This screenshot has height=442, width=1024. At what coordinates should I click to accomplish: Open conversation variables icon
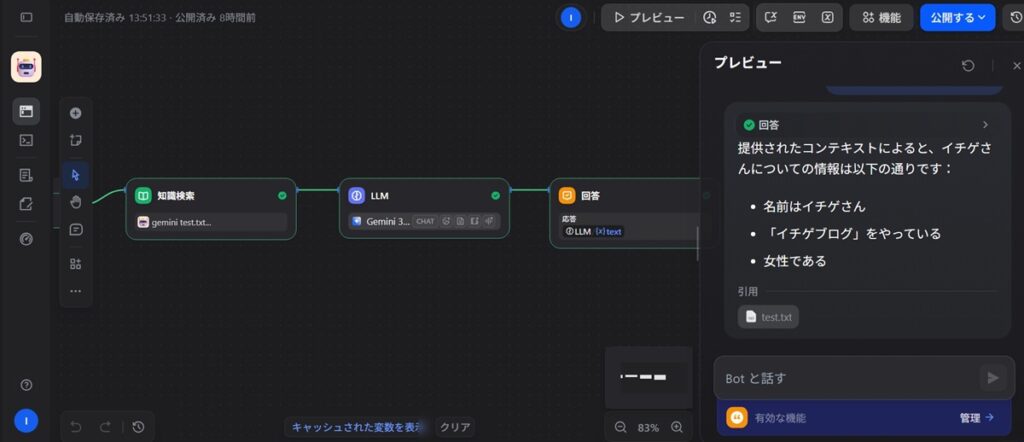(x=771, y=18)
